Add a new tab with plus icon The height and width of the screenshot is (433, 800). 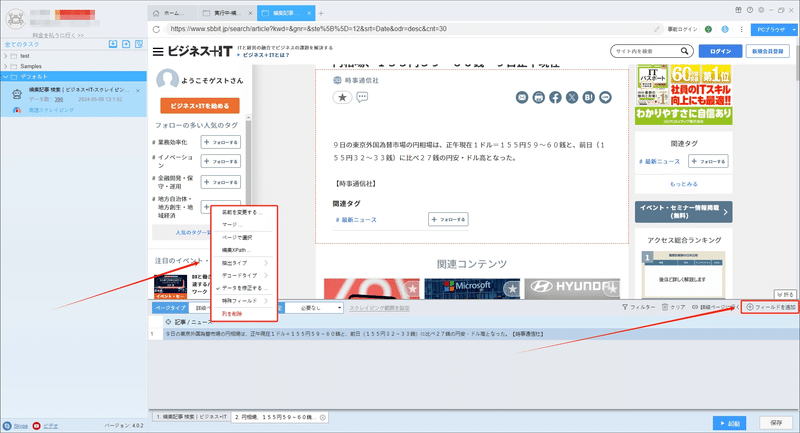[x=321, y=13]
